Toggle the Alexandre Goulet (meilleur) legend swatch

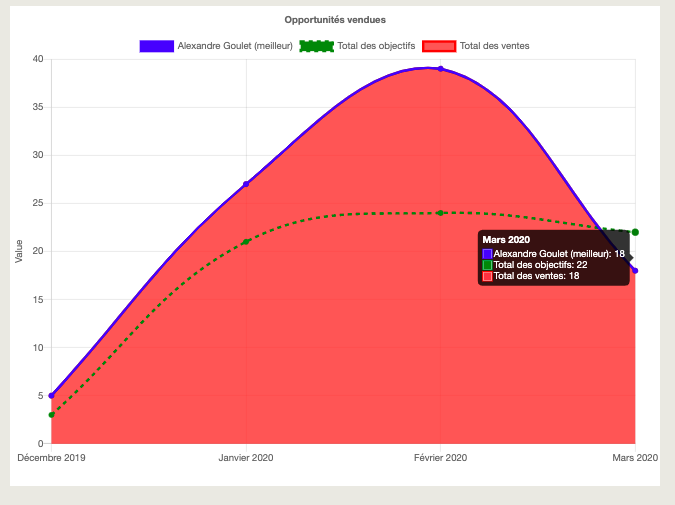pos(157,46)
